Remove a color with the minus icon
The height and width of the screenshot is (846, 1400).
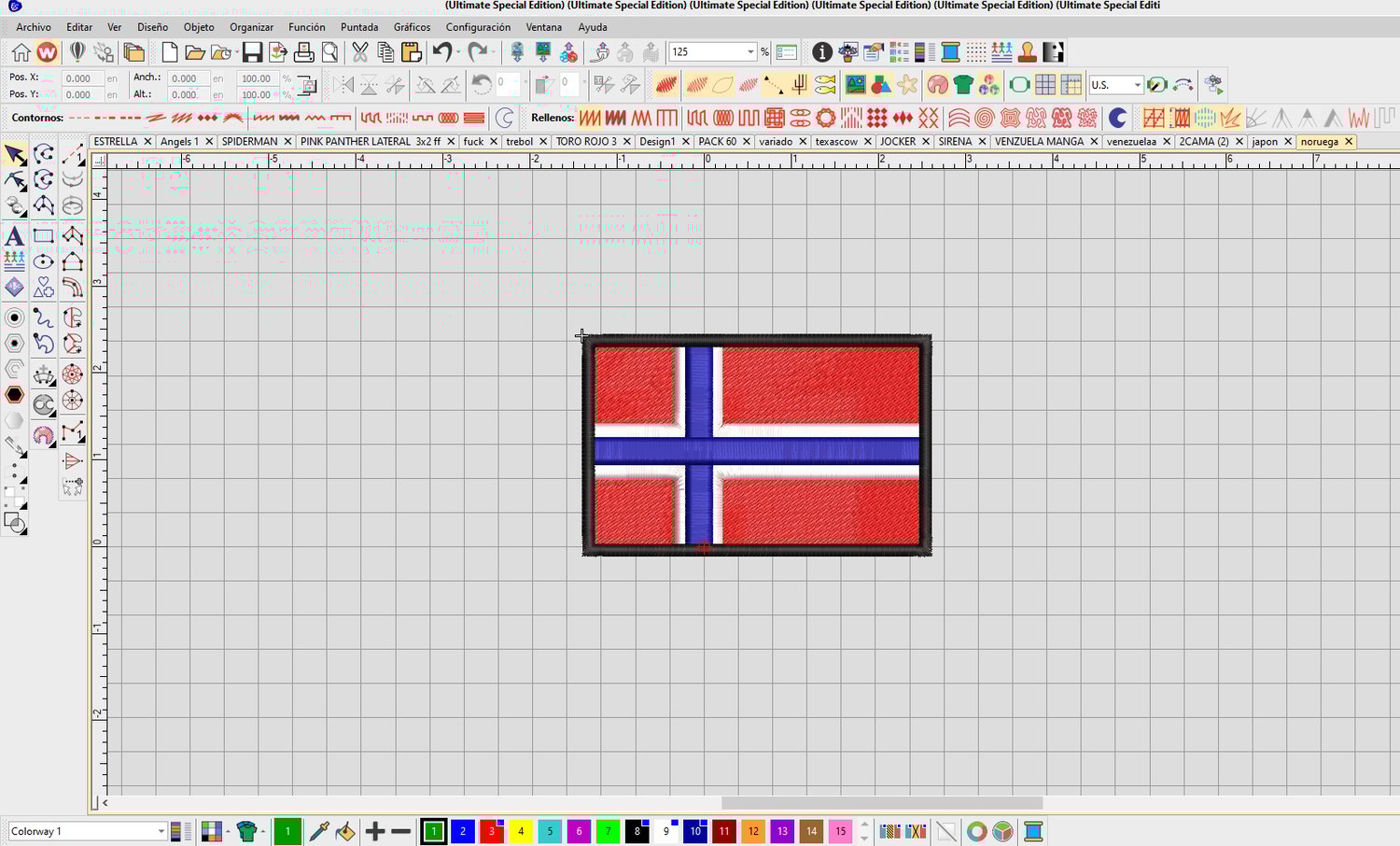click(x=401, y=831)
